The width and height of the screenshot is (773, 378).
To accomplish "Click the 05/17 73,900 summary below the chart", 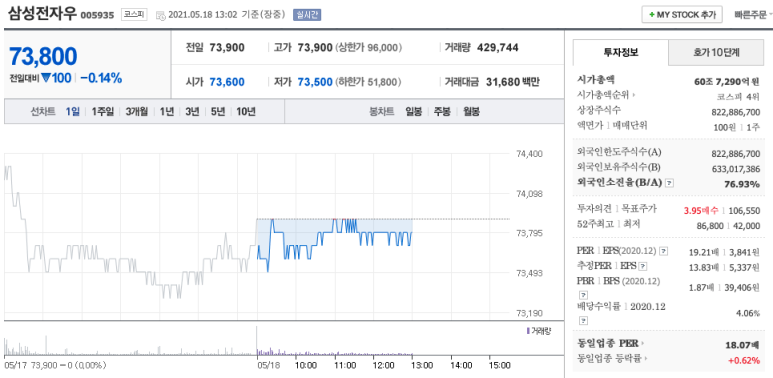I will (55, 365).
